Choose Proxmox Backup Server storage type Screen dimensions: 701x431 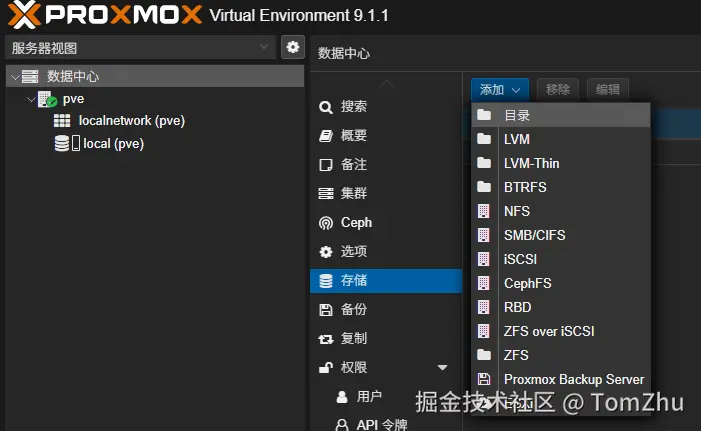(x=561, y=379)
